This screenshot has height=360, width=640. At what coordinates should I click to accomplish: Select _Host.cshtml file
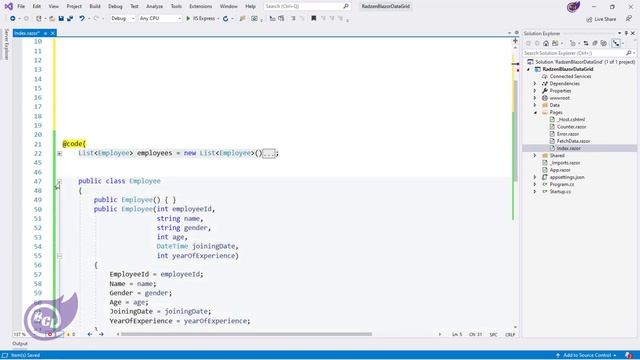571,120
